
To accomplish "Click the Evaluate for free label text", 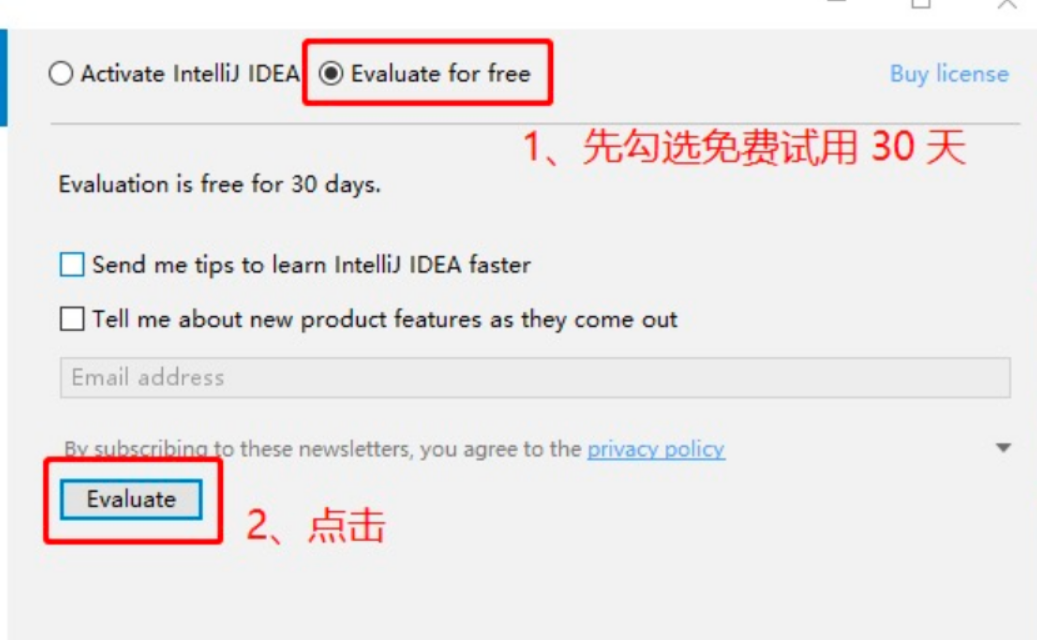I will click(440, 73).
